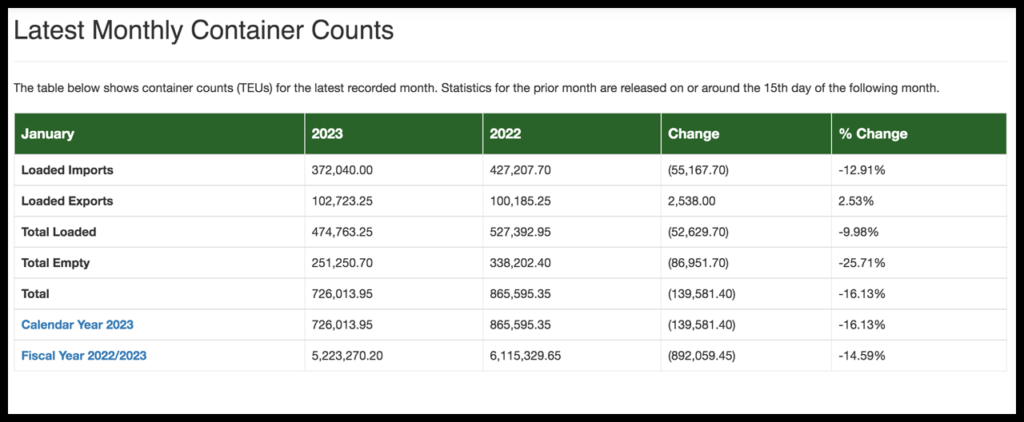
Task: Open the Fiscal Year 2022/2023 link
Action: click(84, 356)
